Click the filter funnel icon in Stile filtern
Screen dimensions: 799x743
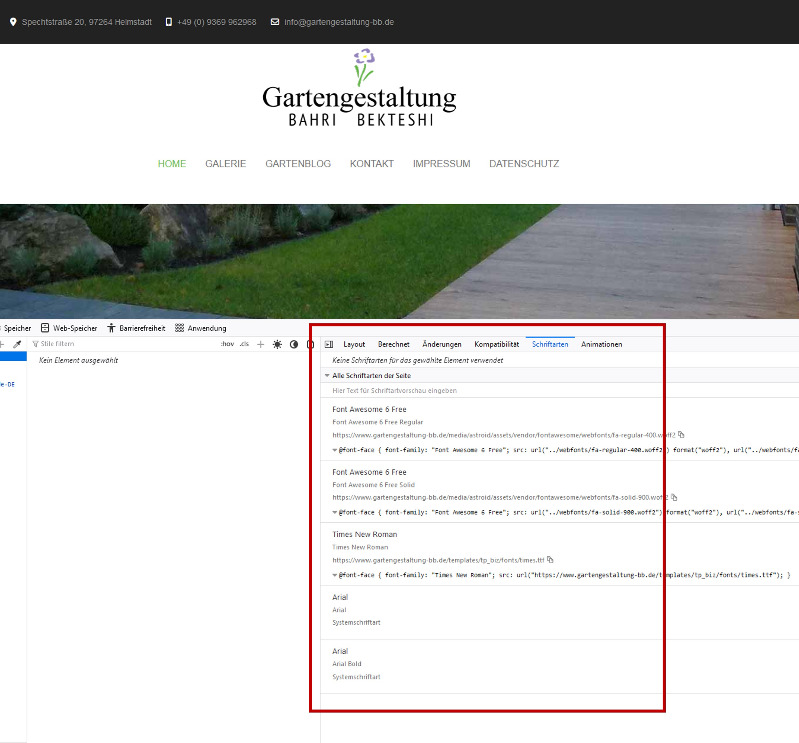point(35,344)
